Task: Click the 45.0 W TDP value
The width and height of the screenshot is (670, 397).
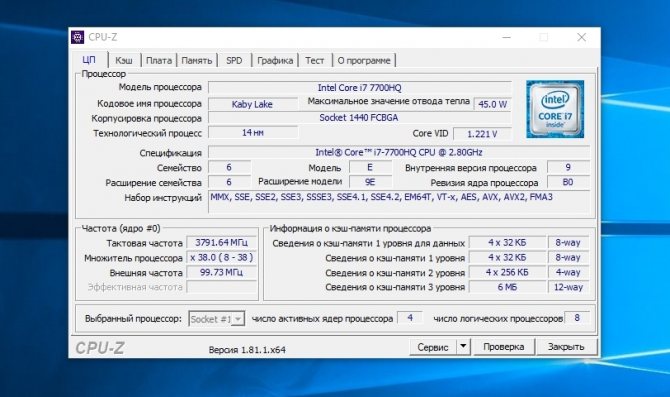Action: pos(492,104)
